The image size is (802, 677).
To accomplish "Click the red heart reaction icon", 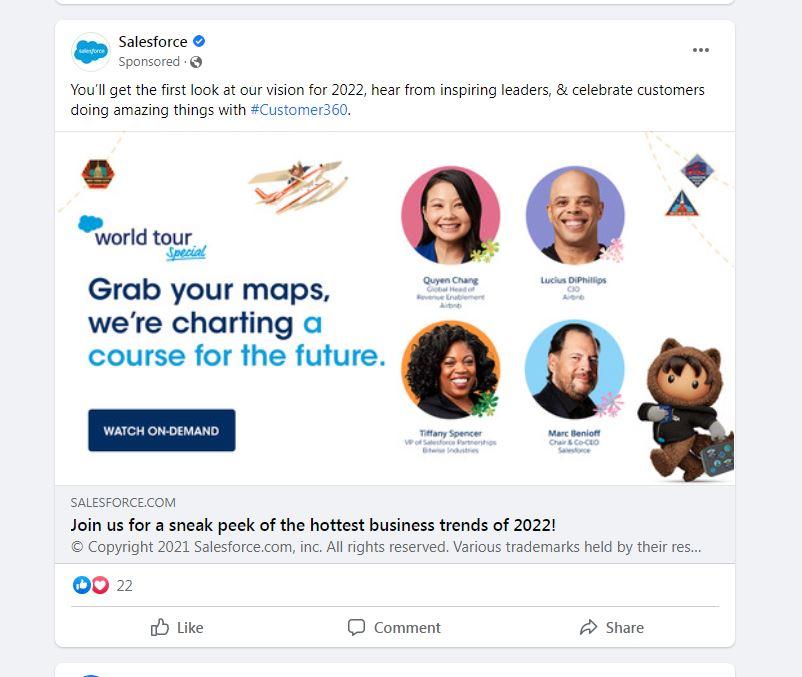I will (x=100, y=585).
